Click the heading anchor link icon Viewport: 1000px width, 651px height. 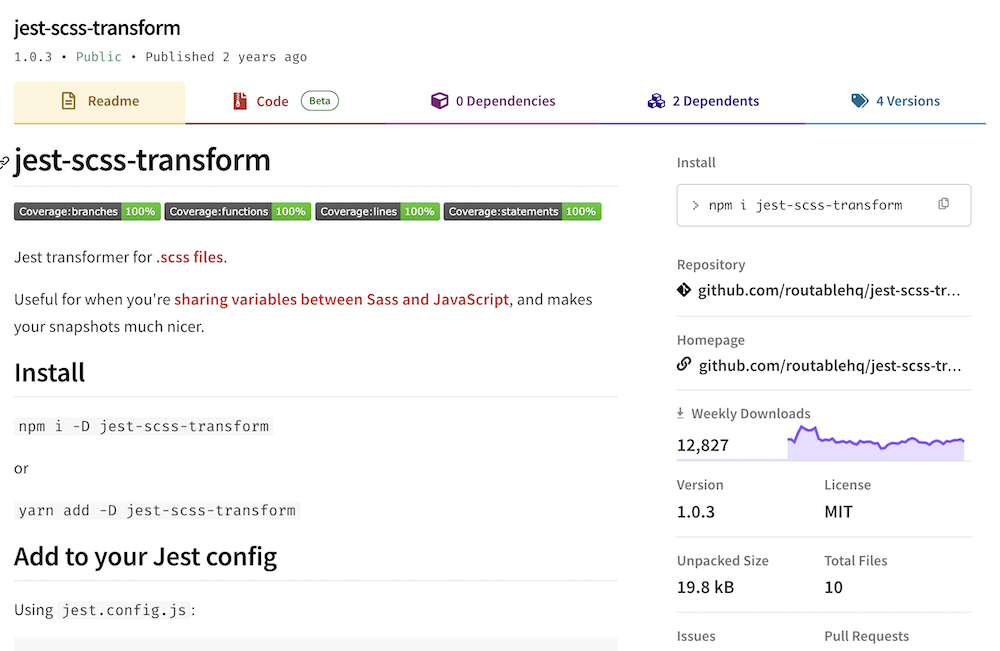click(4, 163)
